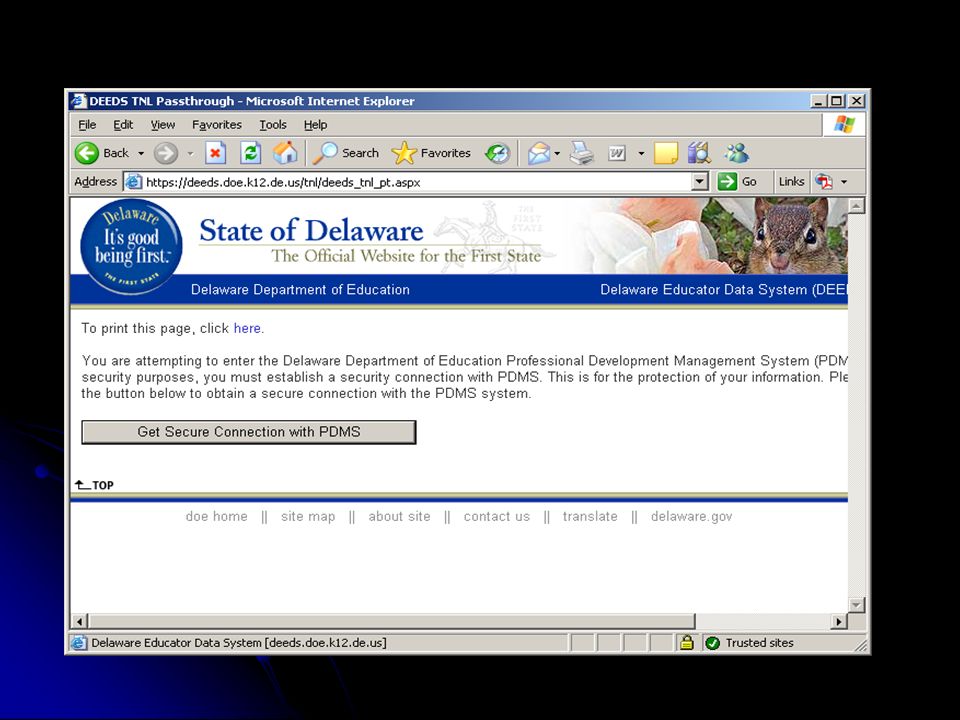960x720 pixels.
Task: Click the page icon beside the address
Action: tap(133, 182)
